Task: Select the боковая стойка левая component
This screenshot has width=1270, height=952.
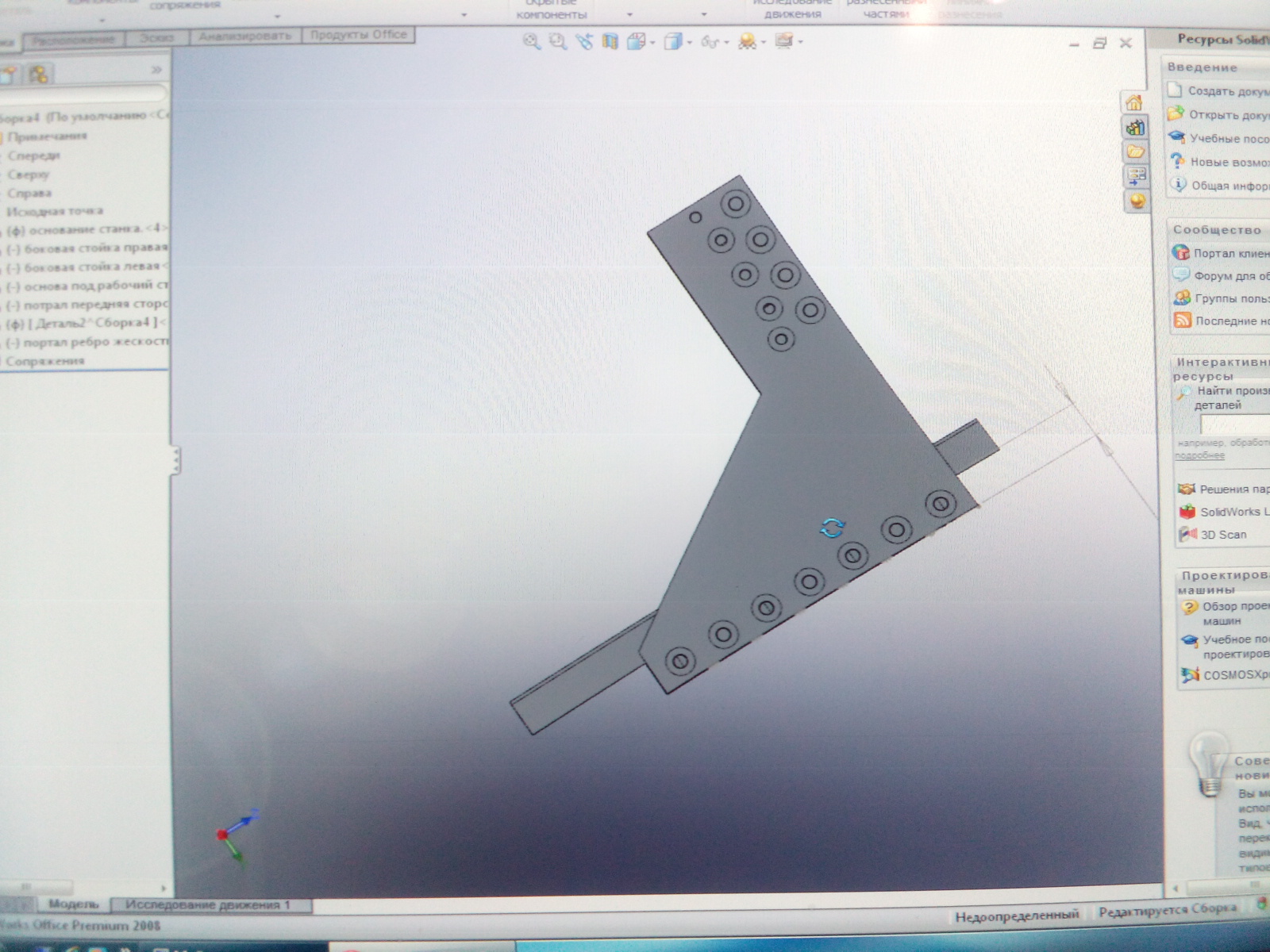Action: click(86, 267)
